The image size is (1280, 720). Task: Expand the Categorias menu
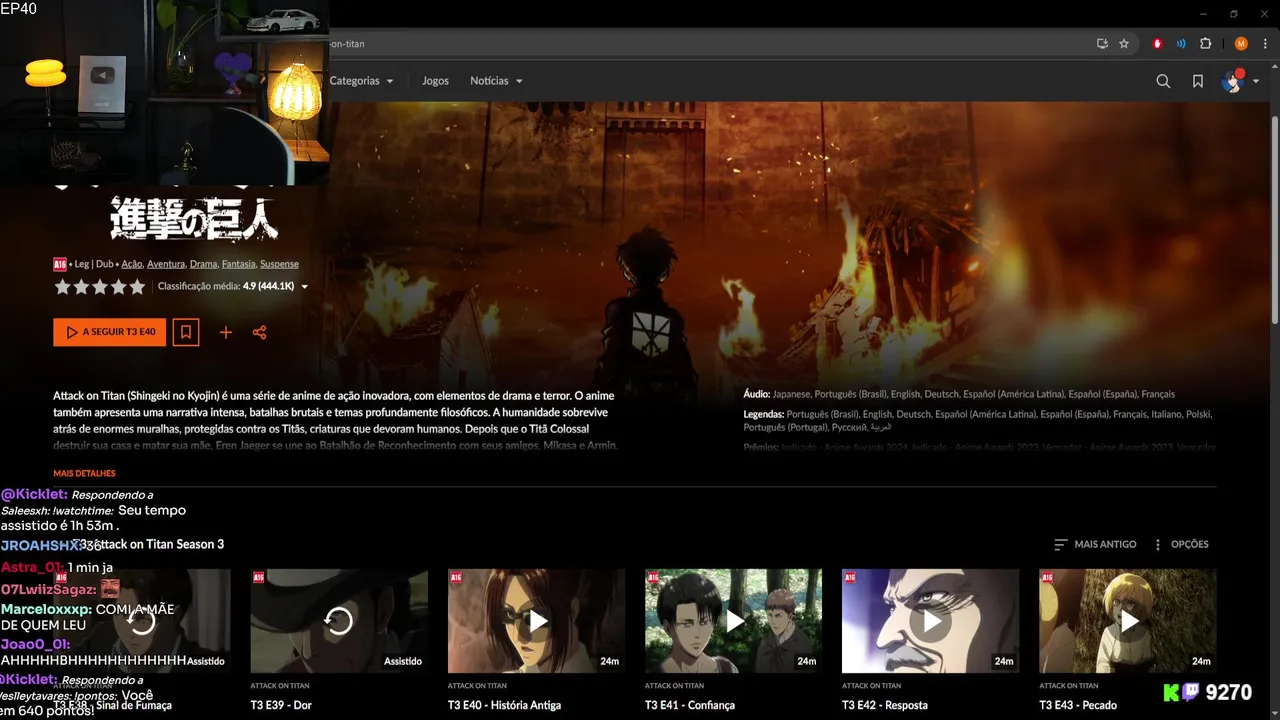pos(361,81)
